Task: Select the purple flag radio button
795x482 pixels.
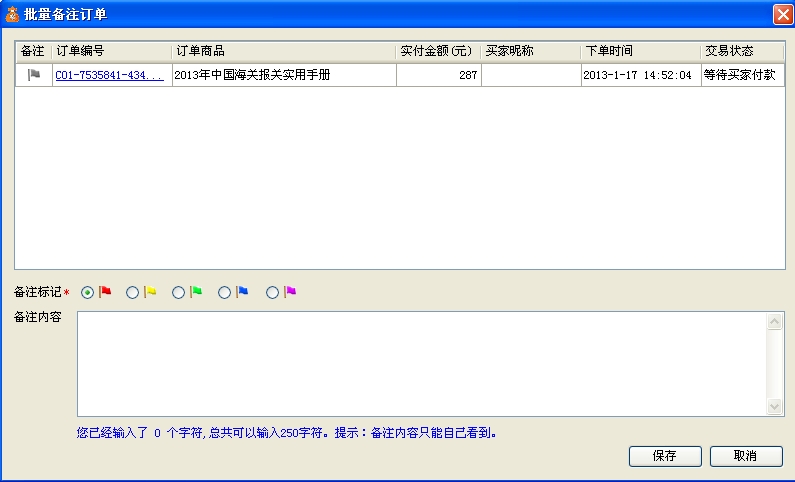Action: coord(272,292)
